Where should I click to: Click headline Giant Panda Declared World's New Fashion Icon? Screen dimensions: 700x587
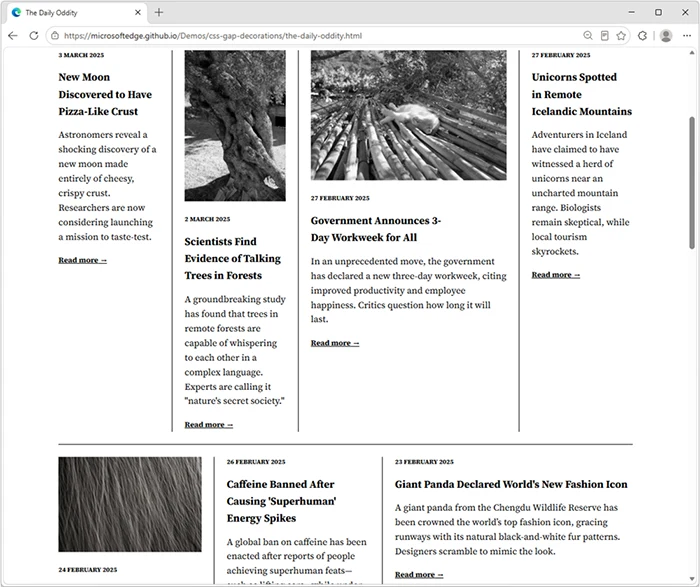coord(511,484)
